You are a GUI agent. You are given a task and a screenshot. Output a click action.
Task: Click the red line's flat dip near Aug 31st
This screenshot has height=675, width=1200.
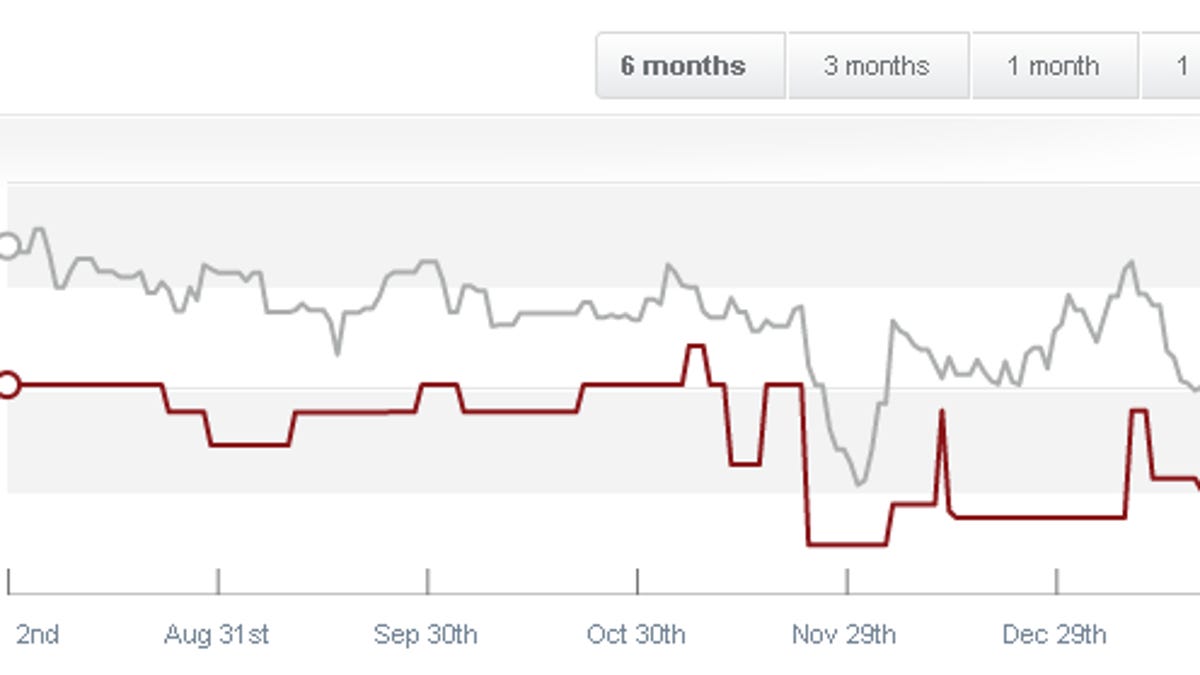pyautogui.click(x=250, y=444)
